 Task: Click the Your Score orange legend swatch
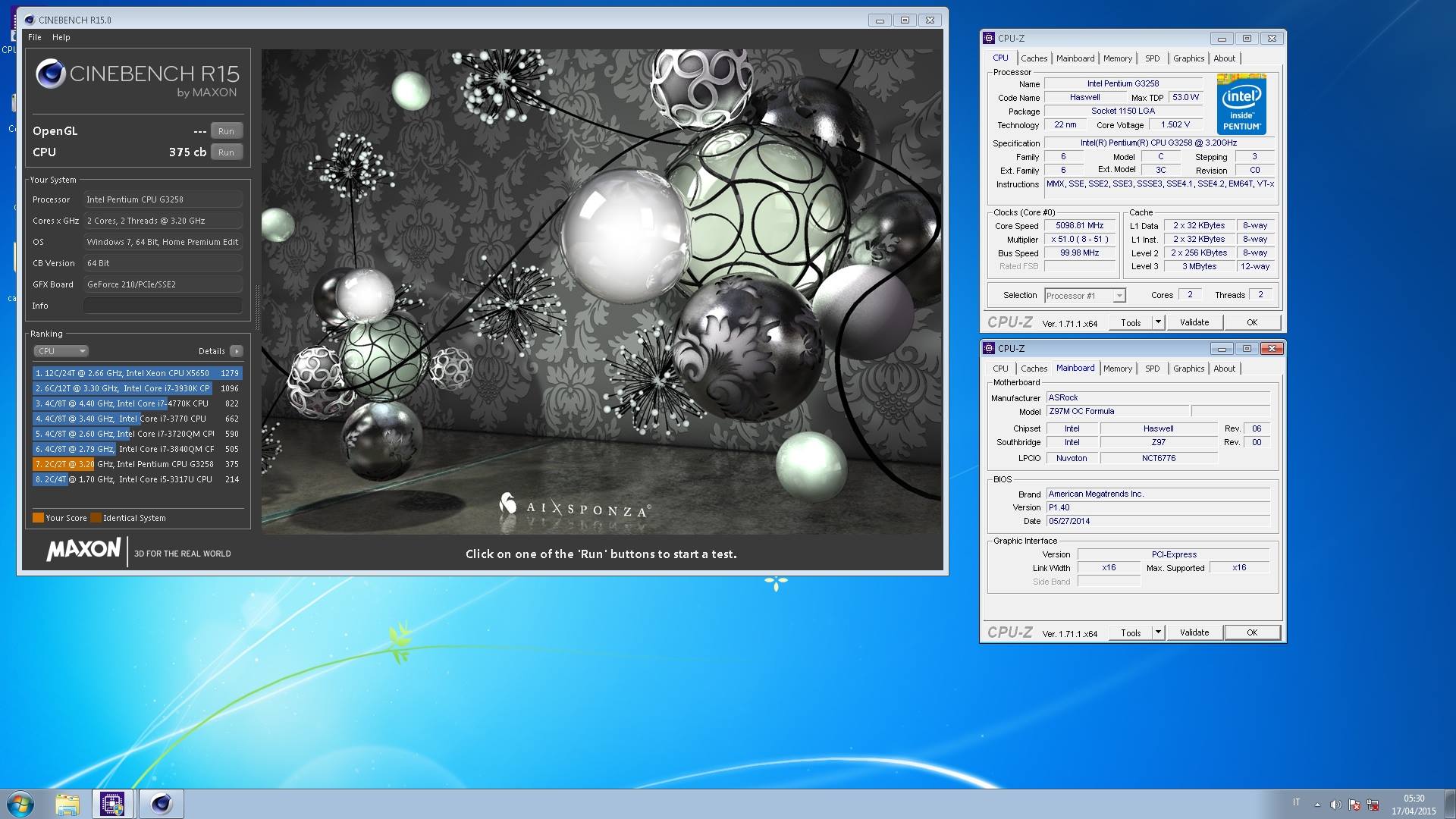pos(38,518)
